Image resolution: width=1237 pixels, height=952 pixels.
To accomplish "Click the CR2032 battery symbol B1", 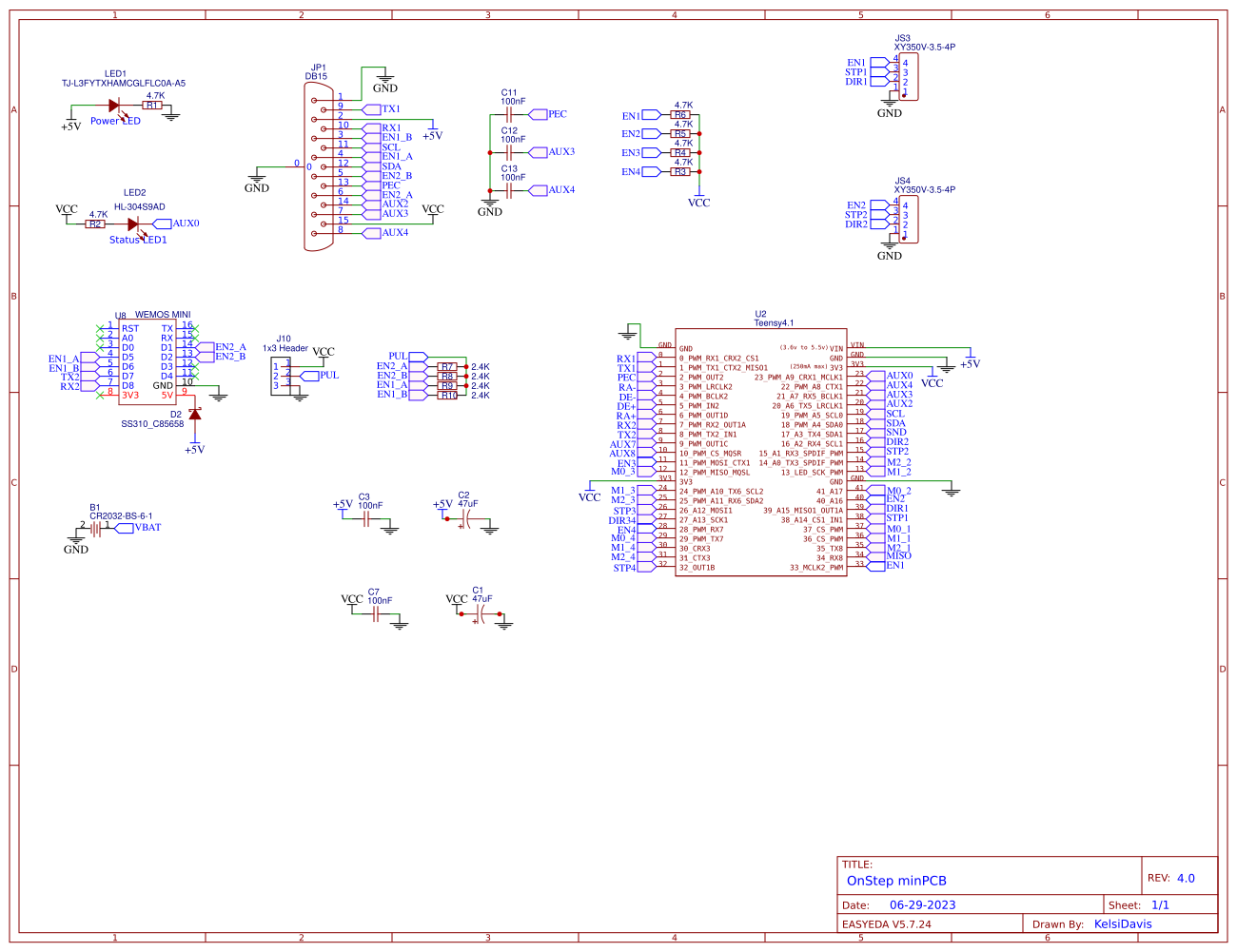I will pyautogui.click(x=95, y=528).
